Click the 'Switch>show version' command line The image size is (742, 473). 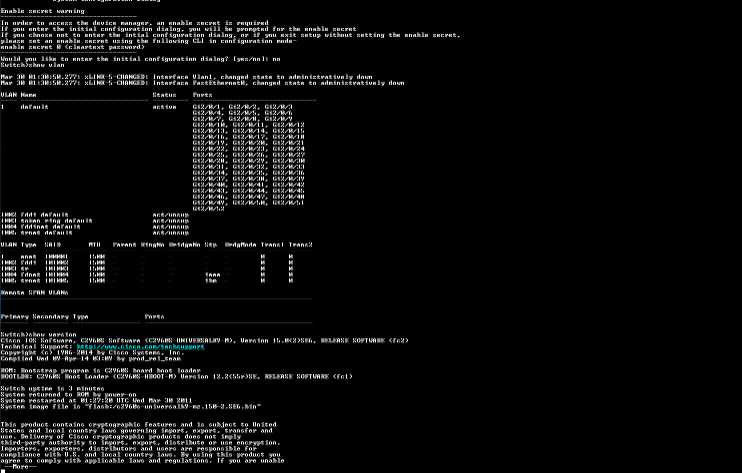(x=38, y=335)
